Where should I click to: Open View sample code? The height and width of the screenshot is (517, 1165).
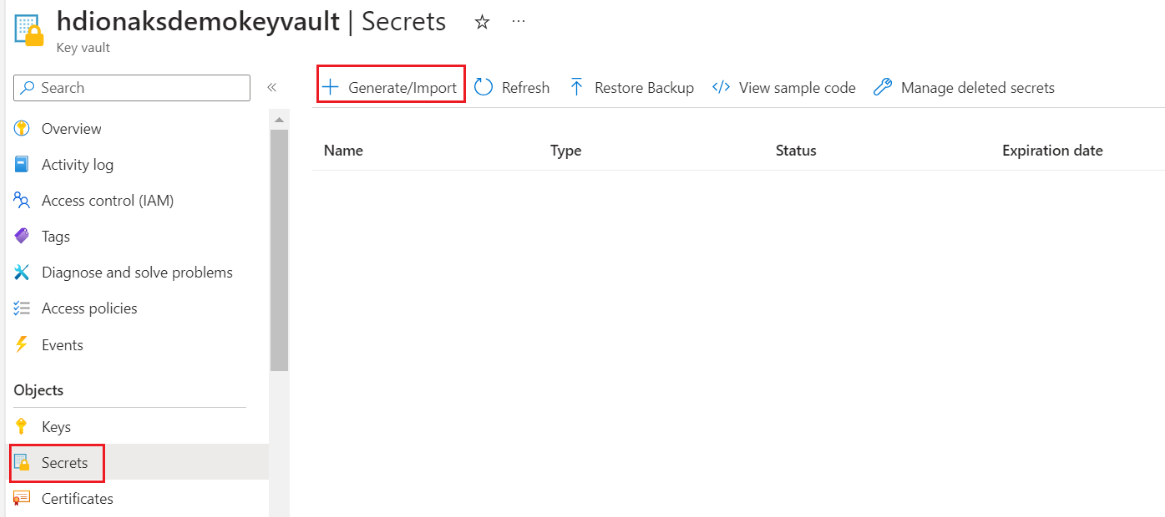tap(784, 88)
